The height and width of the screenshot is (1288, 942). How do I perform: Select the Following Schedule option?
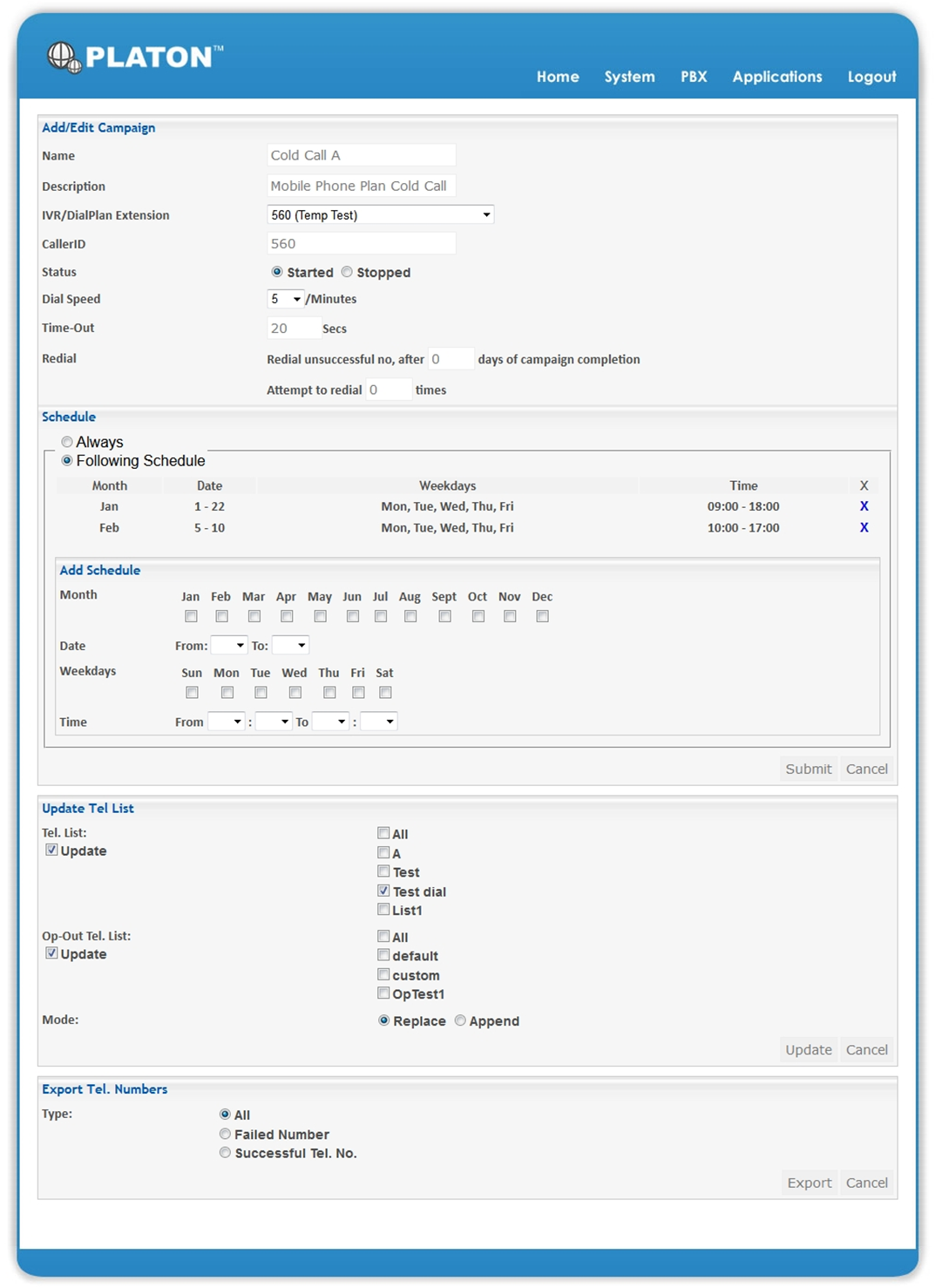pyautogui.click(x=67, y=460)
